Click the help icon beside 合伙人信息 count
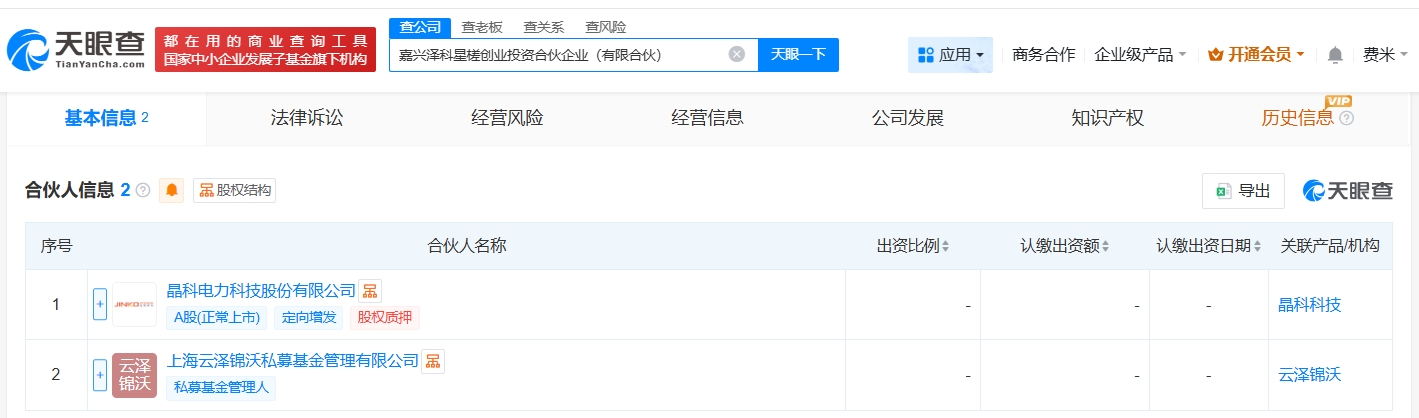Screen dimensions: 1419x418 [143, 190]
